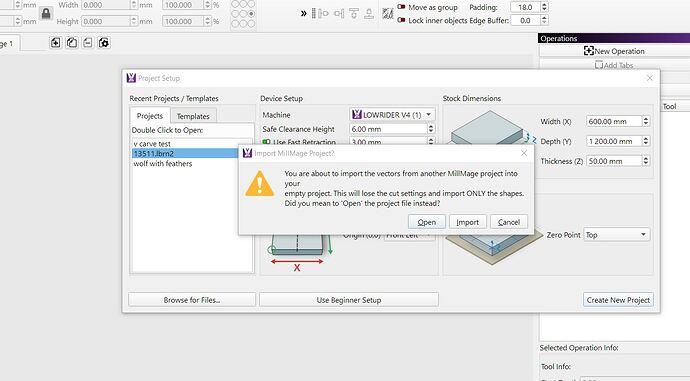The image size is (690, 381).
Task: Increase the Thickness (Z) stepper value
Action: pyautogui.click(x=646, y=159)
